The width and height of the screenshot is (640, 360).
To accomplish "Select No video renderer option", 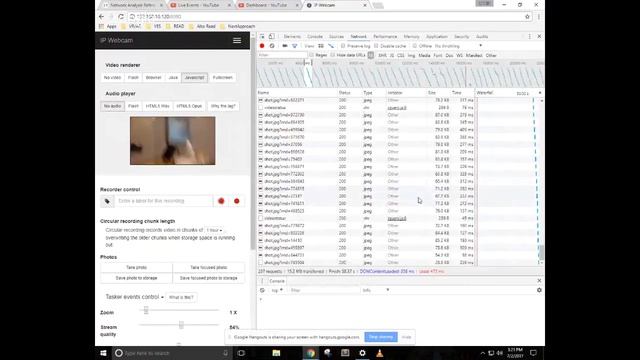I will point(112,78).
